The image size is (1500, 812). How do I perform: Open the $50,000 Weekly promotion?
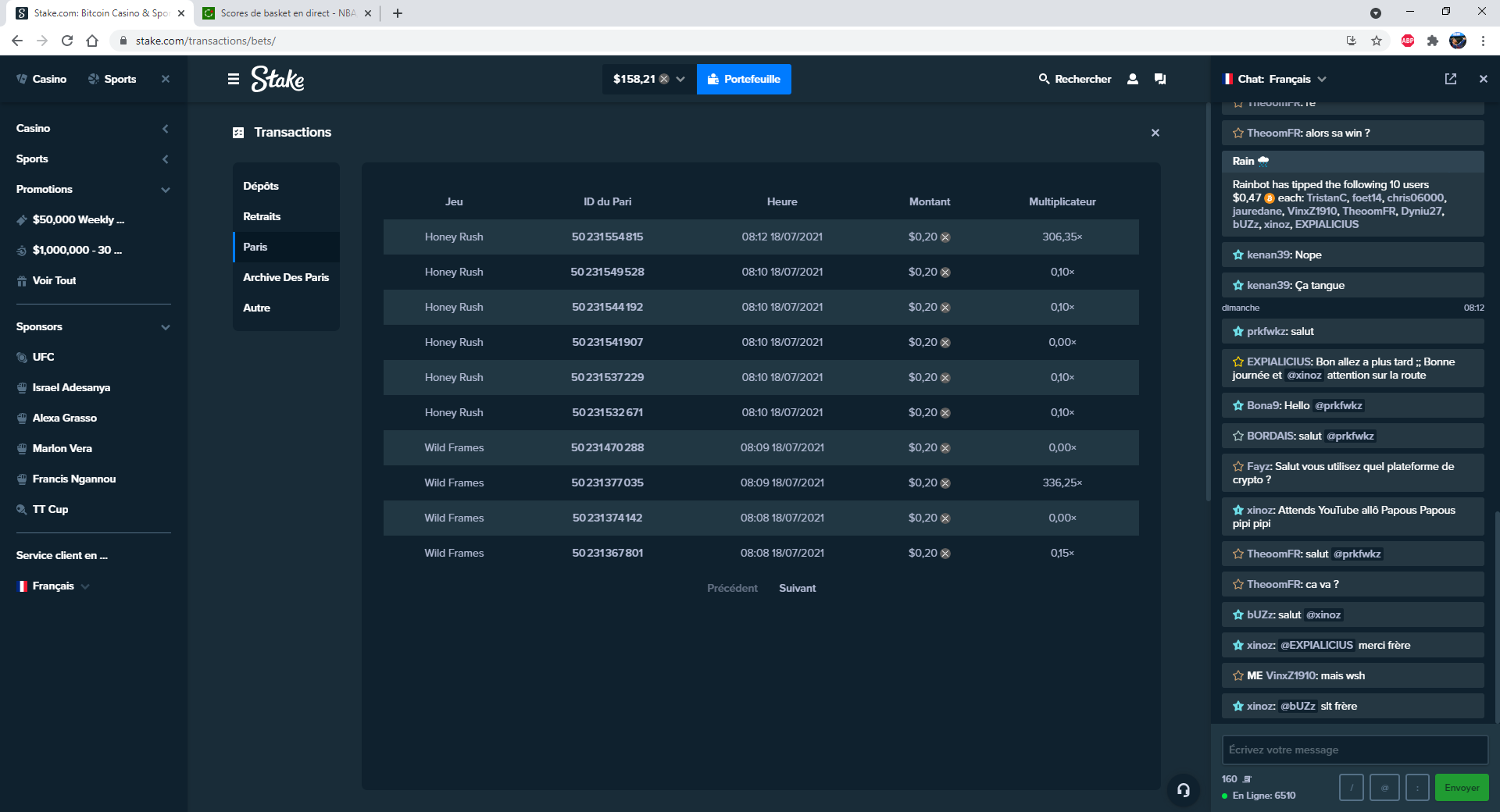tap(70, 219)
